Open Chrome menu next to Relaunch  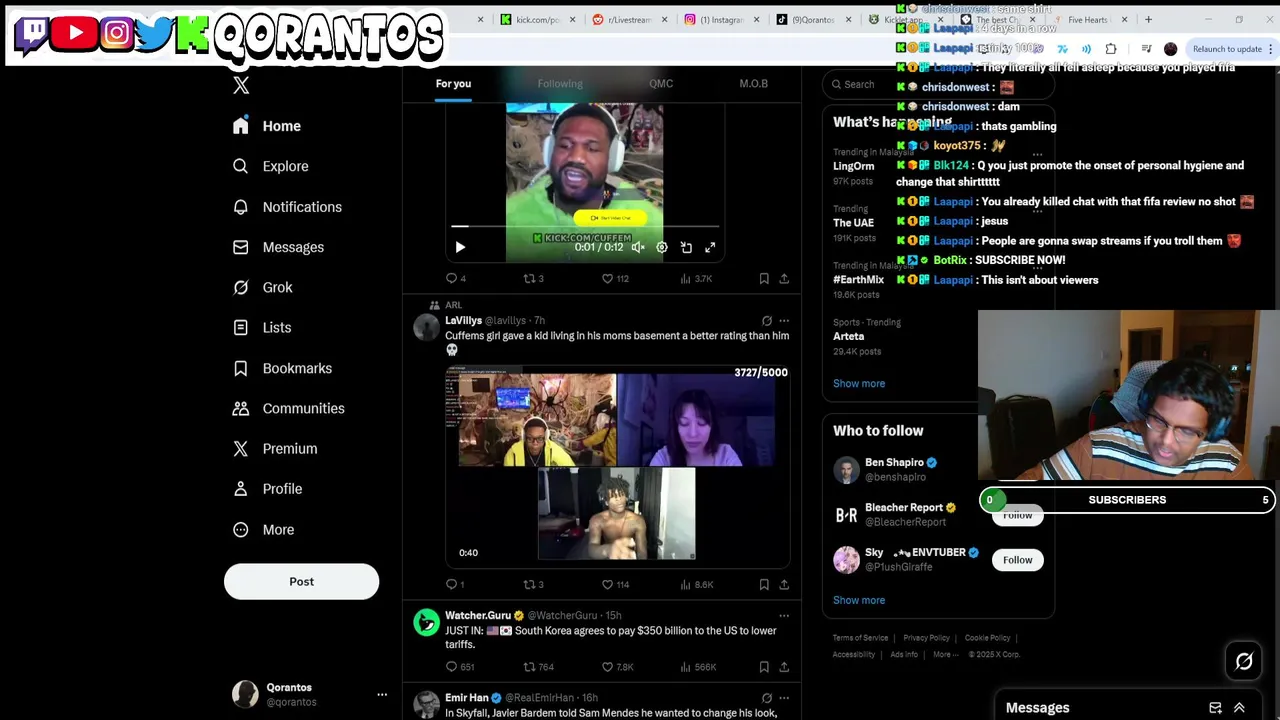1271,48
